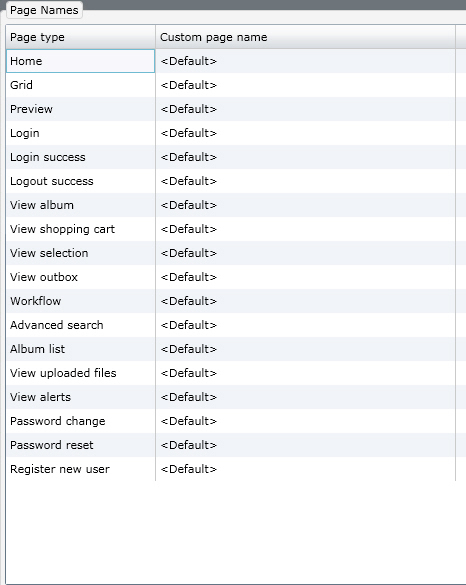Screen dimensions: 466x585
Task: Select the View outbox page type
Action: click(81, 277)
